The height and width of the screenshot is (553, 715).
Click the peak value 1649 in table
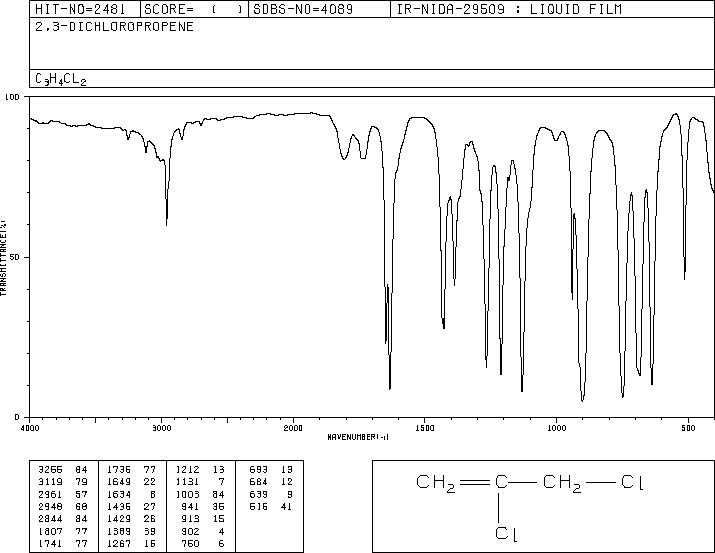click(x=119, y=482)
